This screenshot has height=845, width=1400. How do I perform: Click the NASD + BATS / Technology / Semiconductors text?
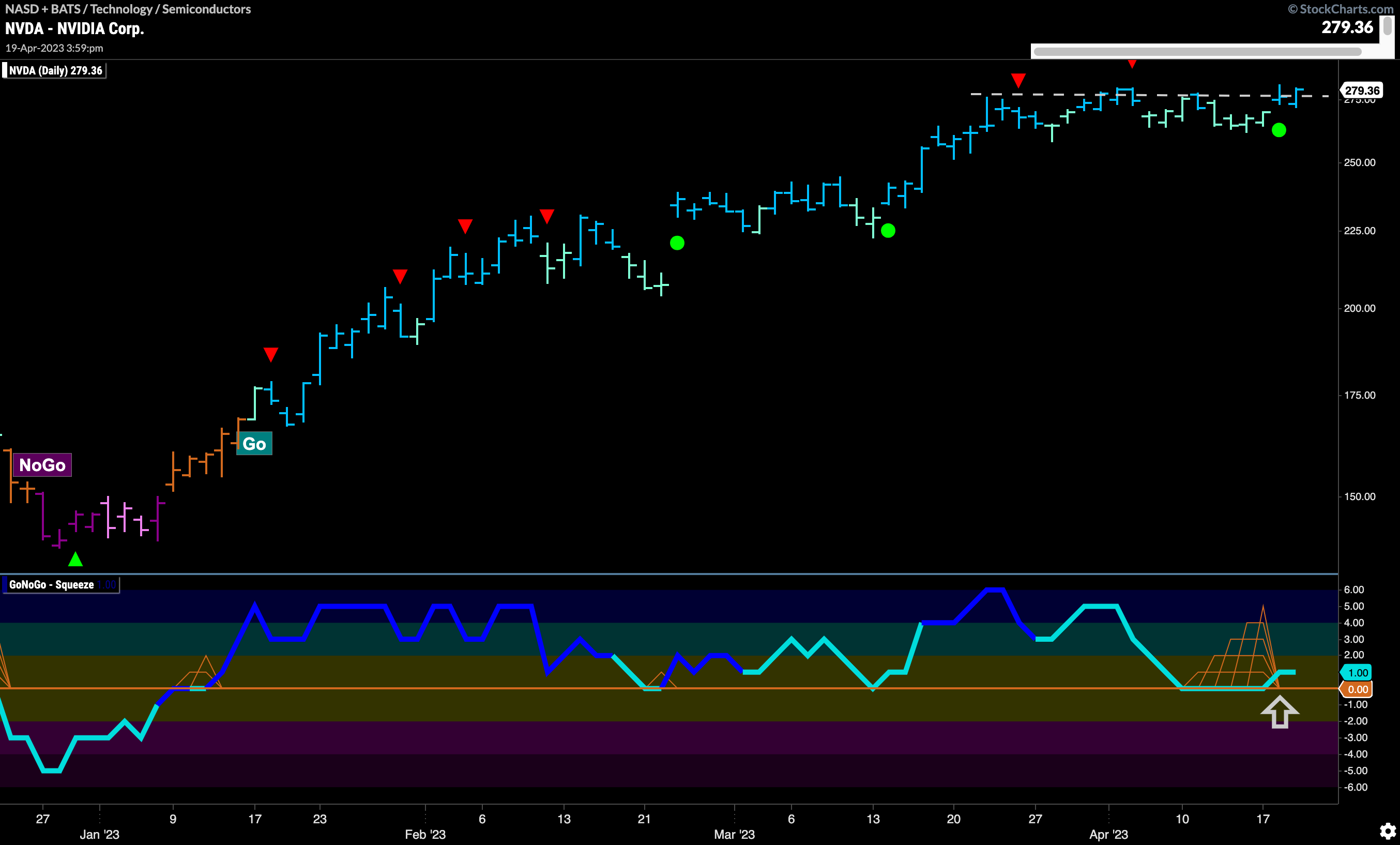(x=128, y=9)
